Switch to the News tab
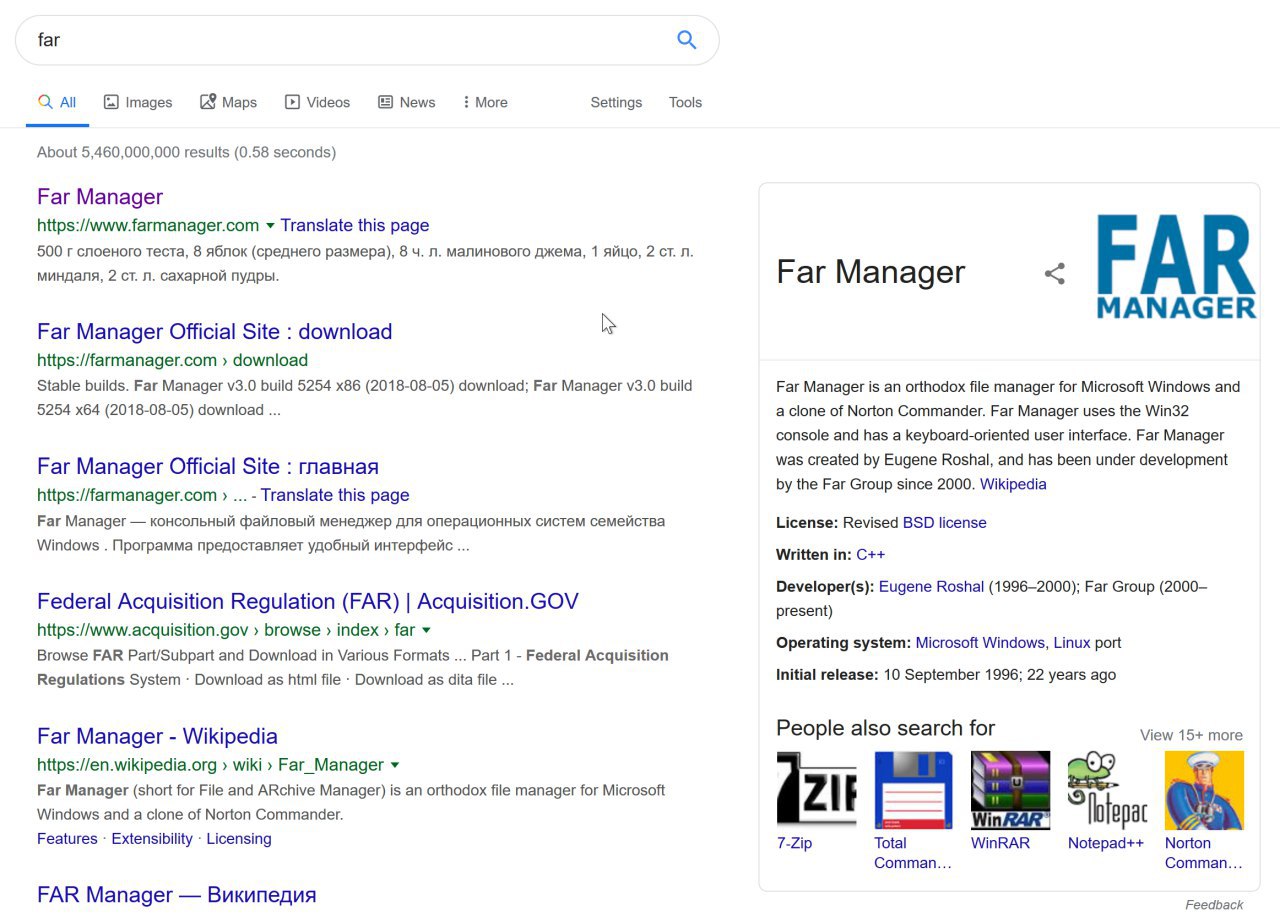 pos(406,102)
